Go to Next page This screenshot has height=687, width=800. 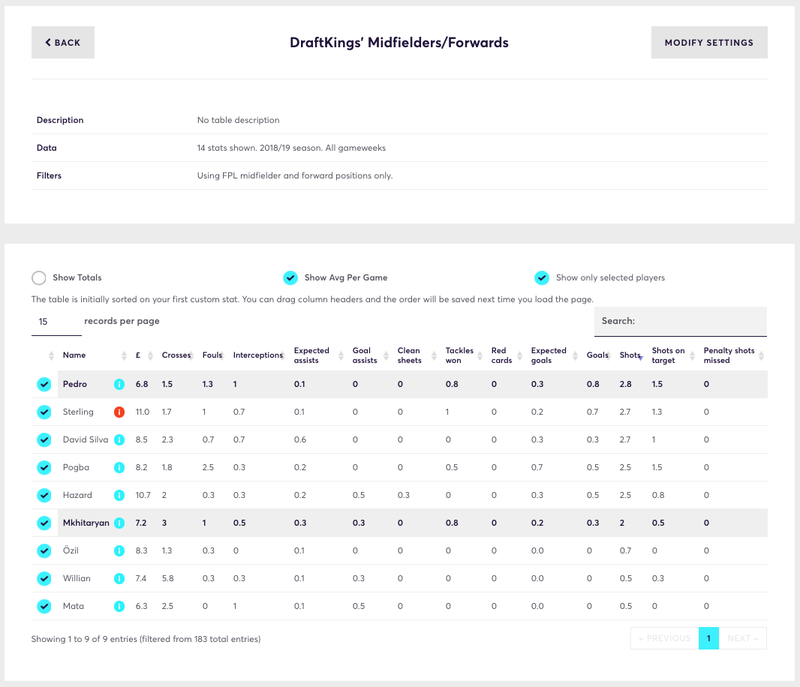click(743, 638)
